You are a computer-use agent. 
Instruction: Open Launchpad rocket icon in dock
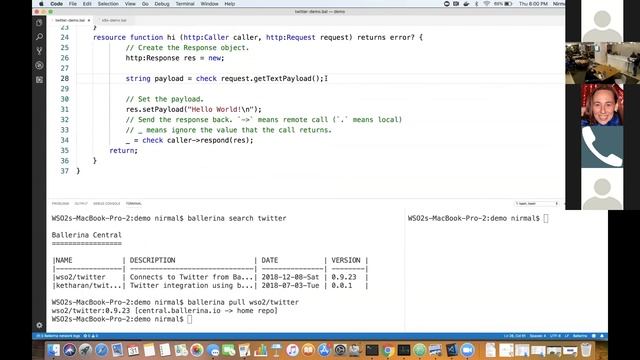pos(85,350)
